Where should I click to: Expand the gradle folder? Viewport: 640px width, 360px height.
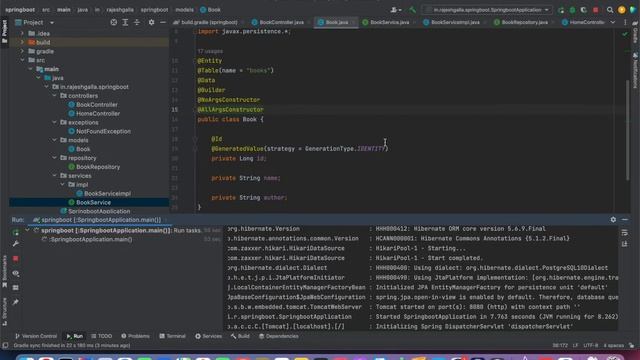(22, 51)
